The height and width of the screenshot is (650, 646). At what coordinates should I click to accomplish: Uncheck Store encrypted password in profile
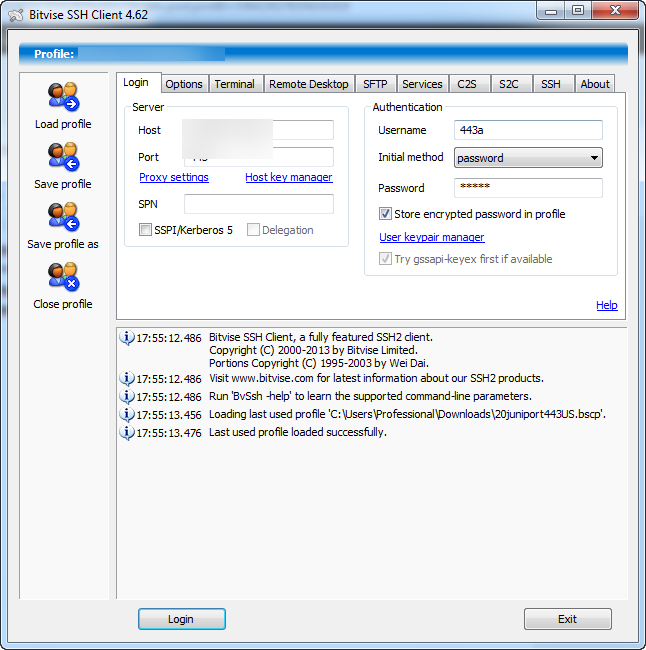[385, 214]
